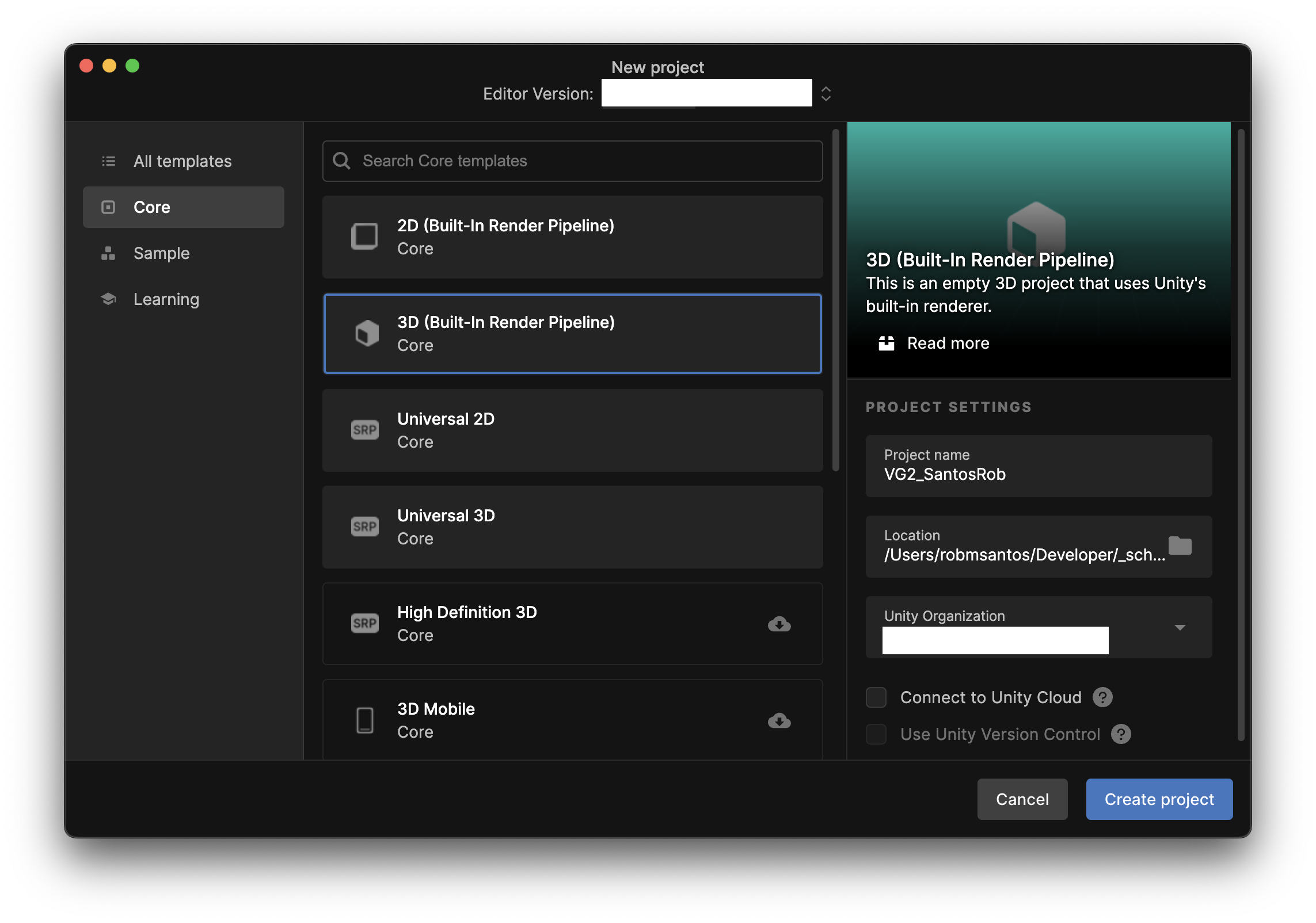Click the Universal 2D SRP icon
Viewport: 1316px width, 923px height.
(364, 430)
